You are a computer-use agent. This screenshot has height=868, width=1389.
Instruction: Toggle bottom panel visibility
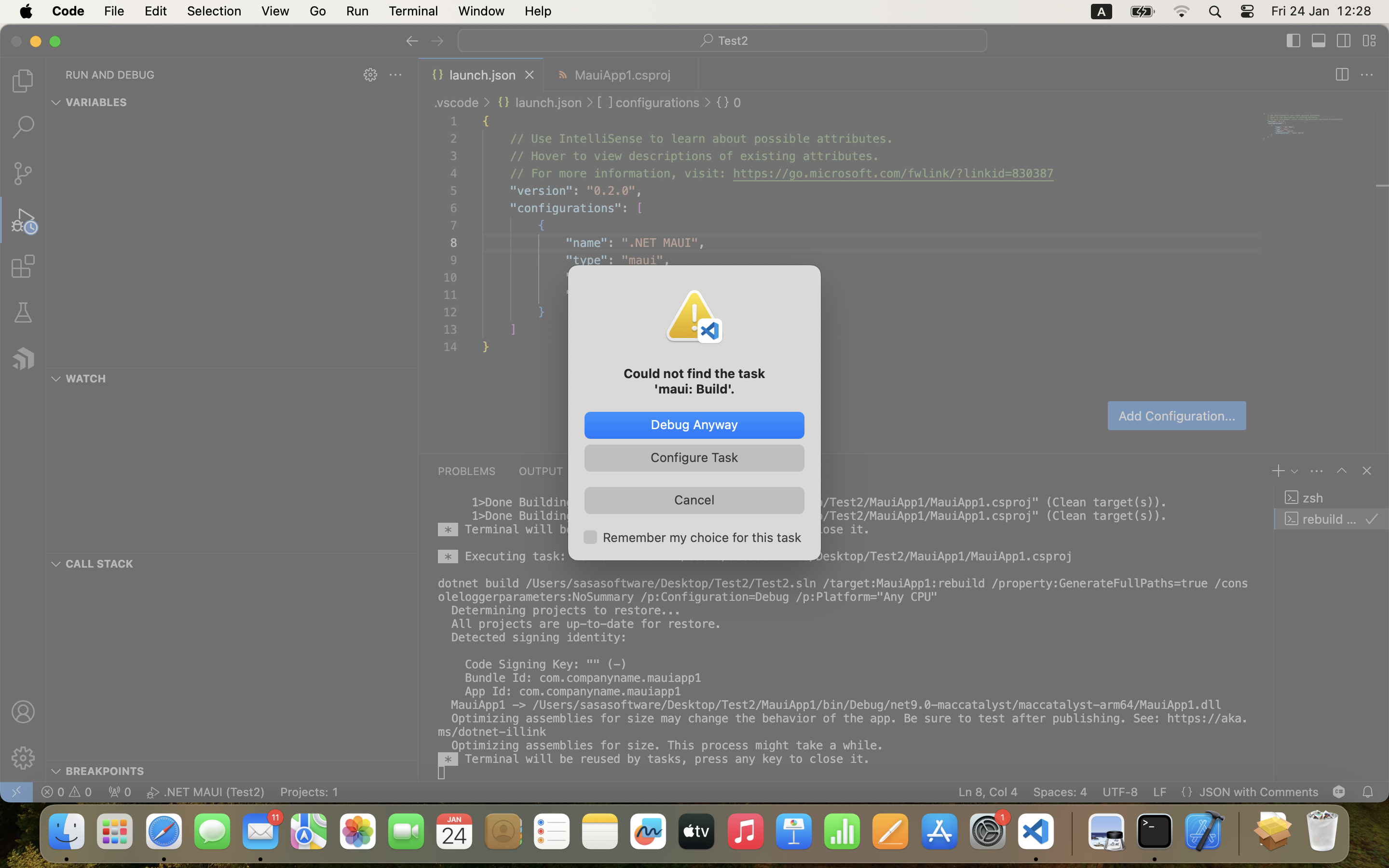pyautogui.click(x=1319, y=41)
